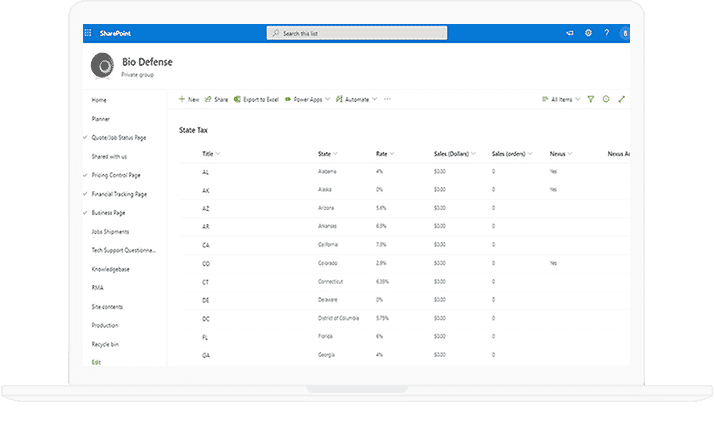Click the New item button

tap(188, 100)
